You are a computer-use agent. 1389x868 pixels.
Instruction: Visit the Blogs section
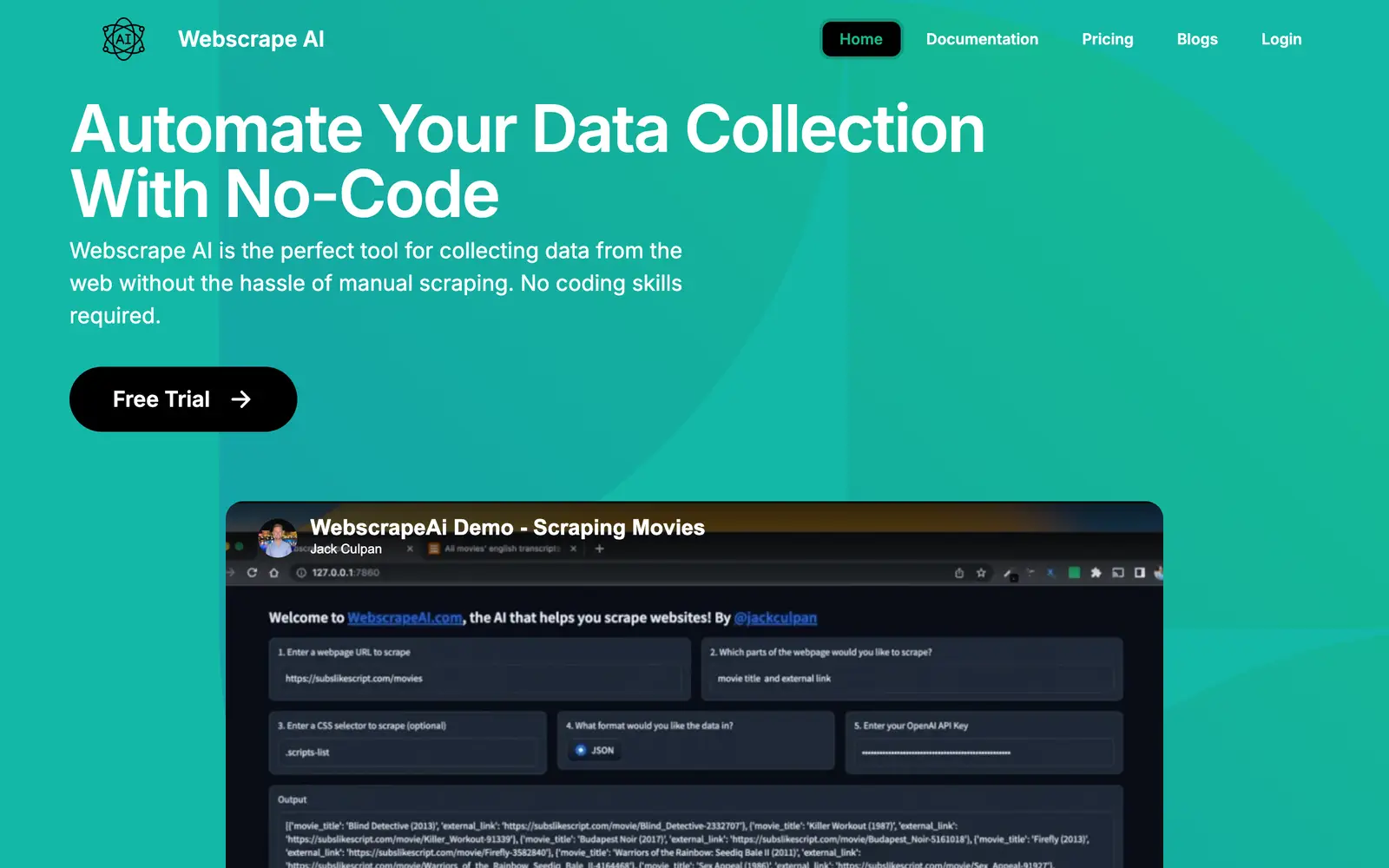(x=1197, y=39)
